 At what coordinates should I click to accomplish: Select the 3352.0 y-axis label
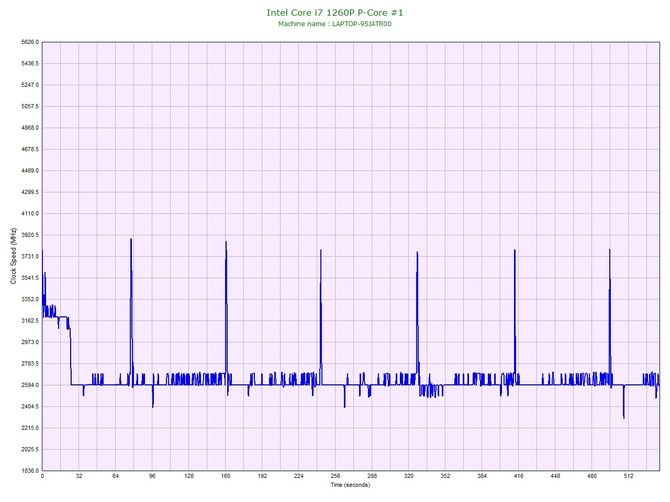click(30, 299)
